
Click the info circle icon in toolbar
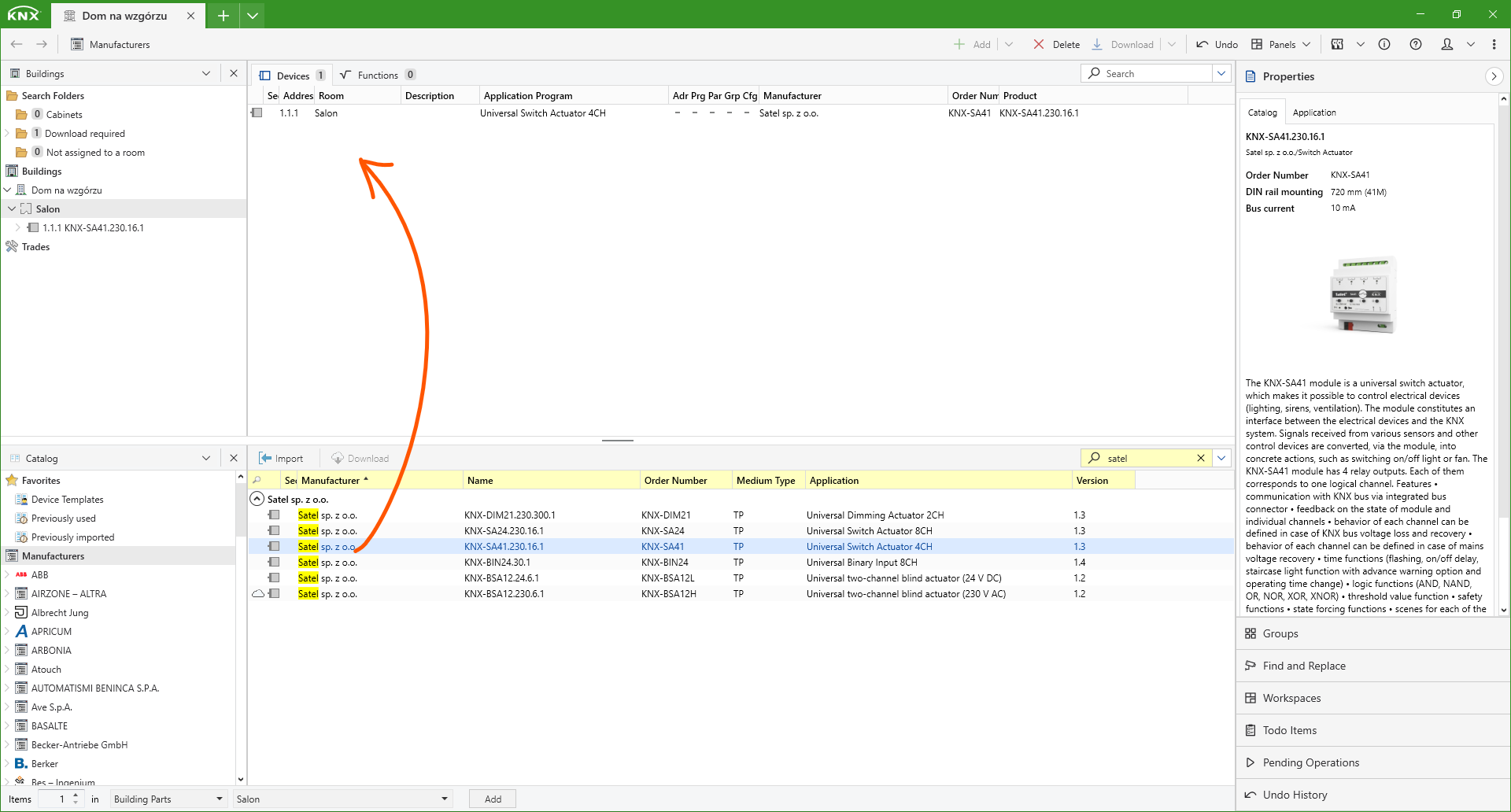point(1384,44)
